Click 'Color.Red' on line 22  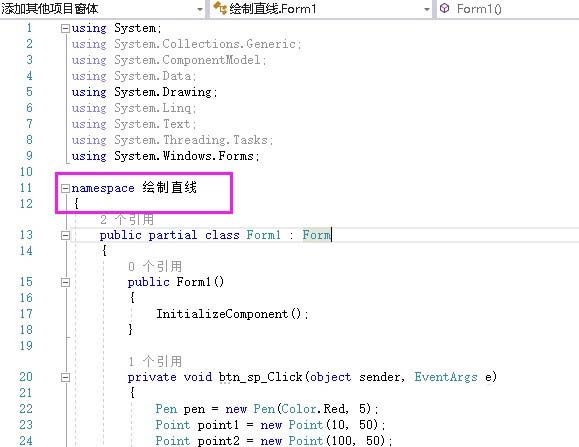(313, 409)
